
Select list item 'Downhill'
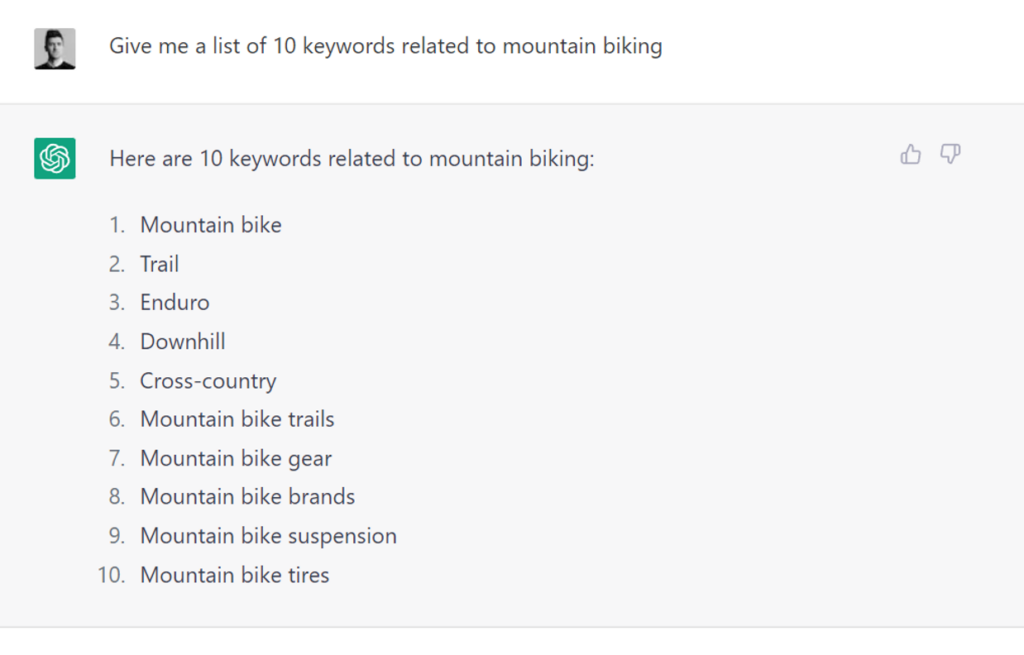(x=183, y=342)
